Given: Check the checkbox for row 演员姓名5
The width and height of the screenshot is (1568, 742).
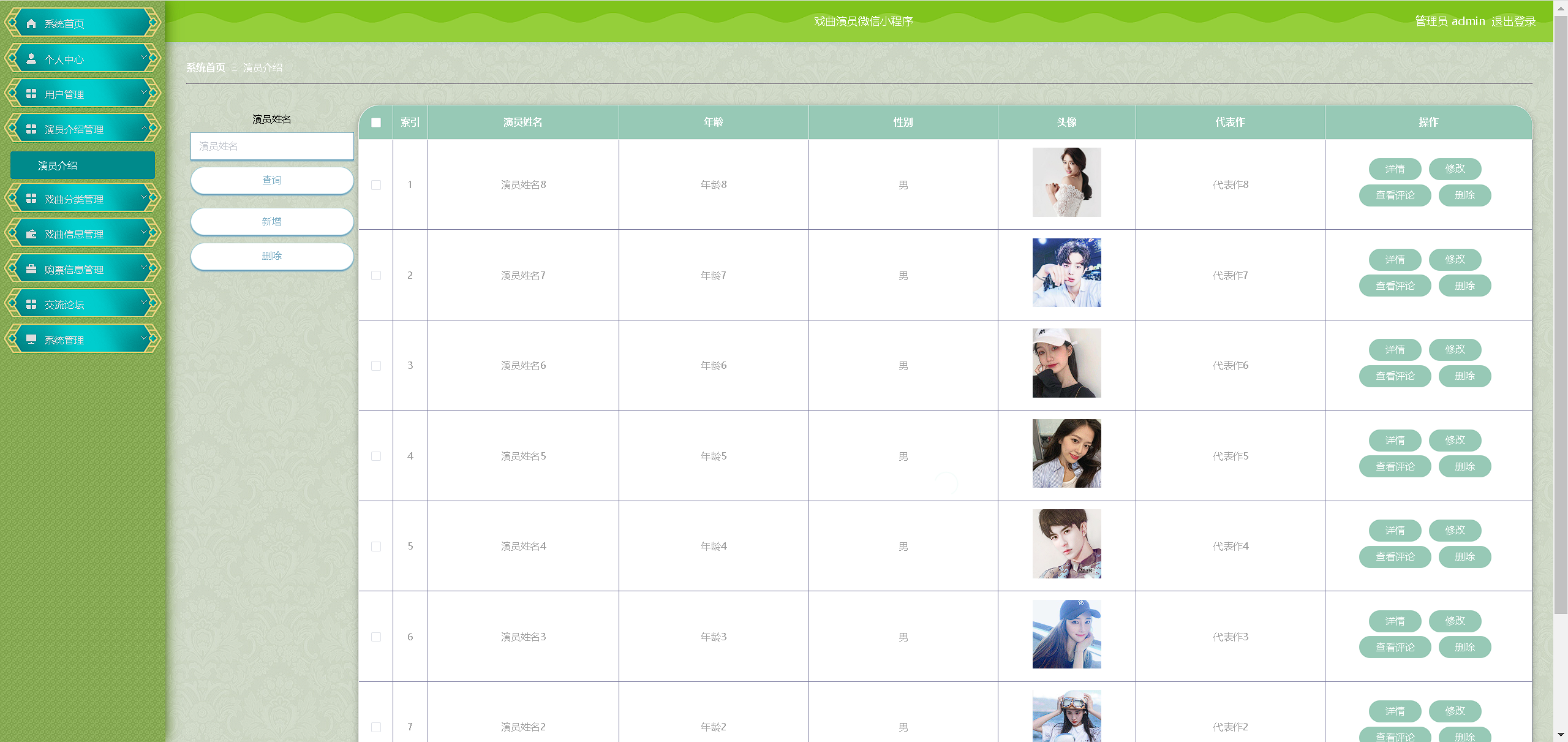Looking at the screenshot, I should click(376, 456).
